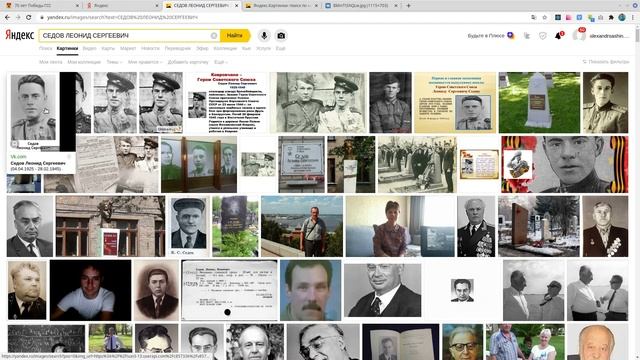Viewport: 640px width, 360px height.
Task: Expand 'Ещё' in the filter row
Action: [x=221, y=62]
